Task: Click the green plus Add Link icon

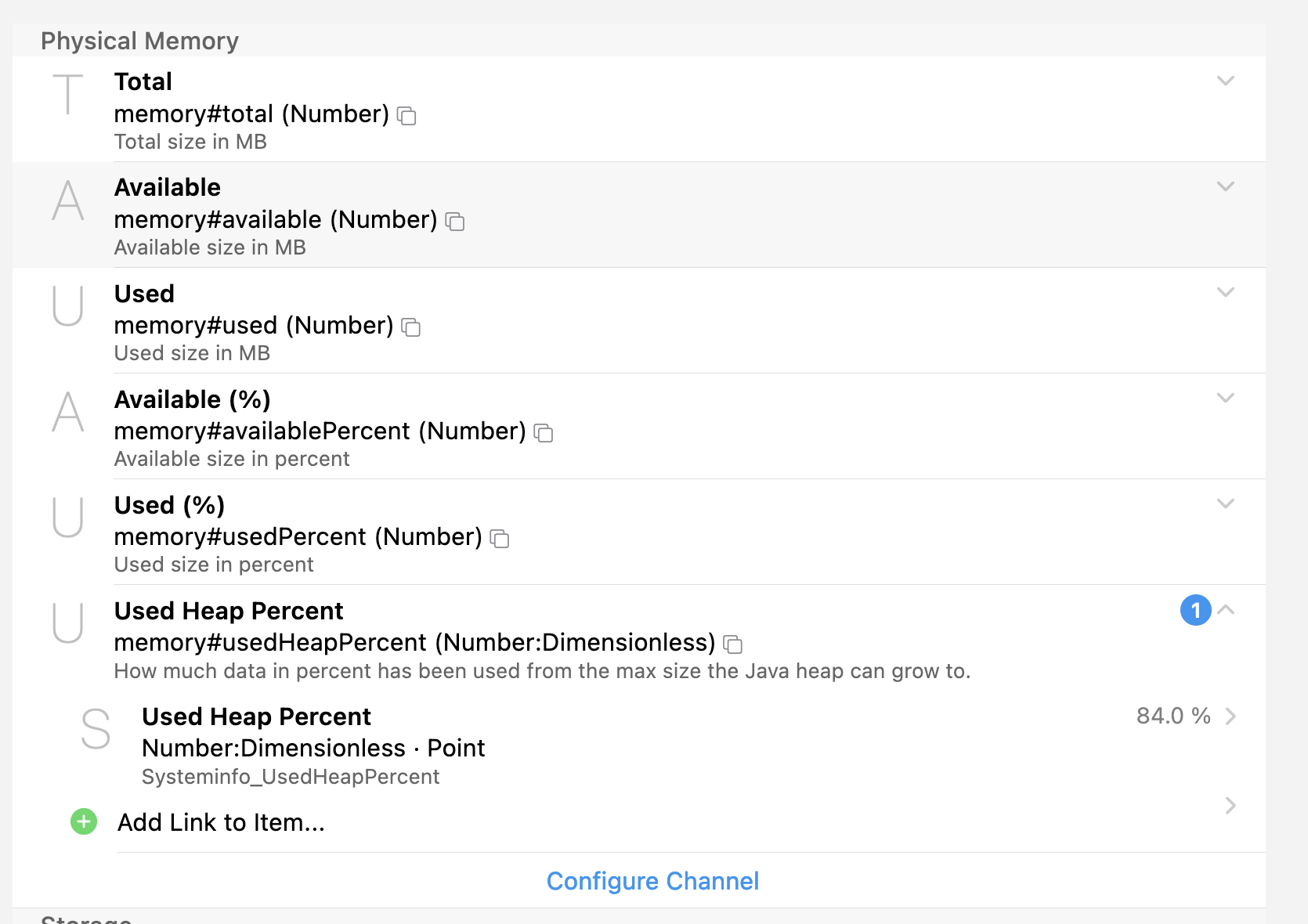Action: click(x=84, y=821)
